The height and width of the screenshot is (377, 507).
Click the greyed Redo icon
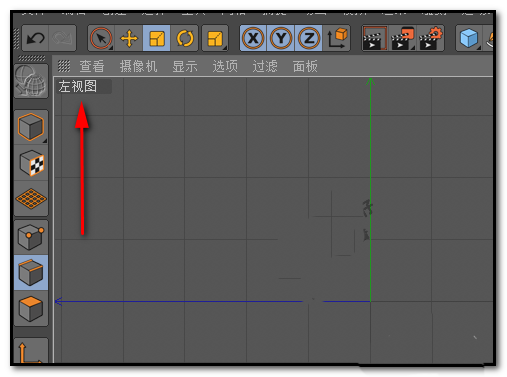(62, 38)
